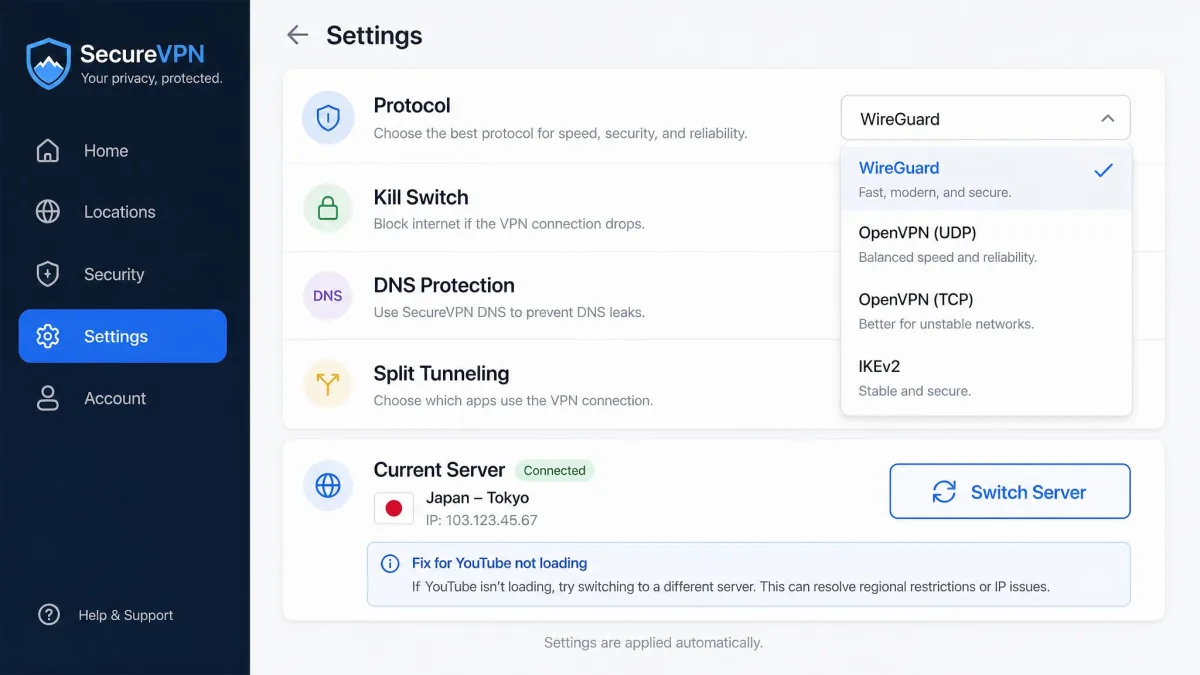Click 'Block internet if the VPN connection drops.'

coord(509,223)
